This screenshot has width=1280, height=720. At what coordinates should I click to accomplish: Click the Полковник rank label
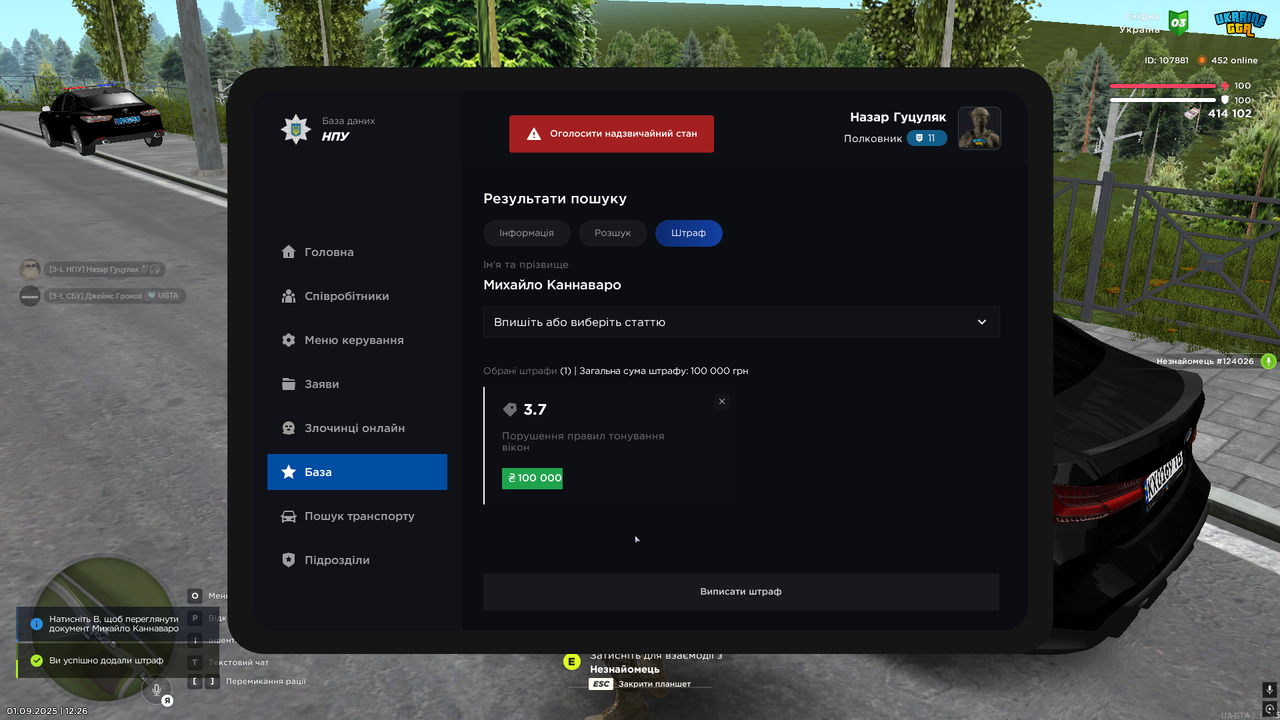[873, 139]
